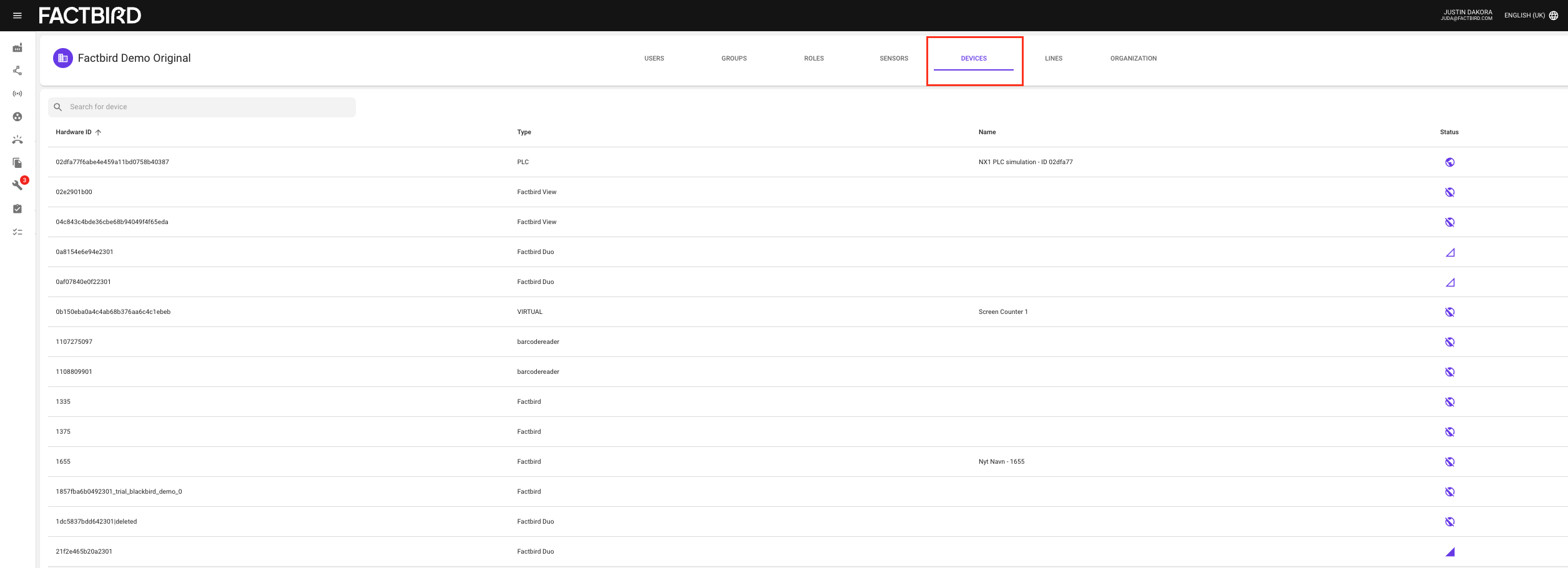Switch to the Lines tab
The width and height of the screenshot is (1568, 568).
click(1054, 59)
